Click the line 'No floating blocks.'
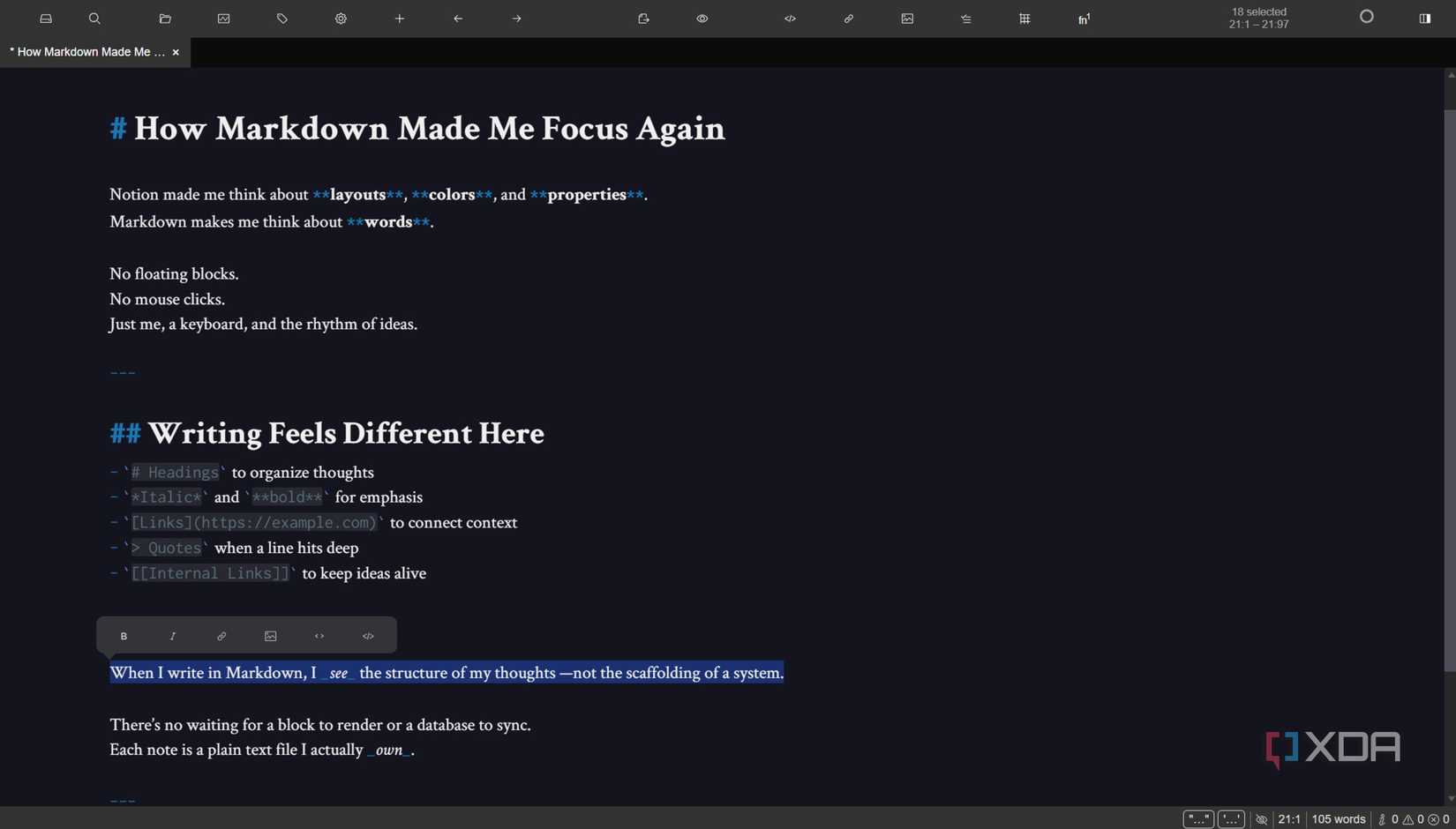 click(174, 274)
